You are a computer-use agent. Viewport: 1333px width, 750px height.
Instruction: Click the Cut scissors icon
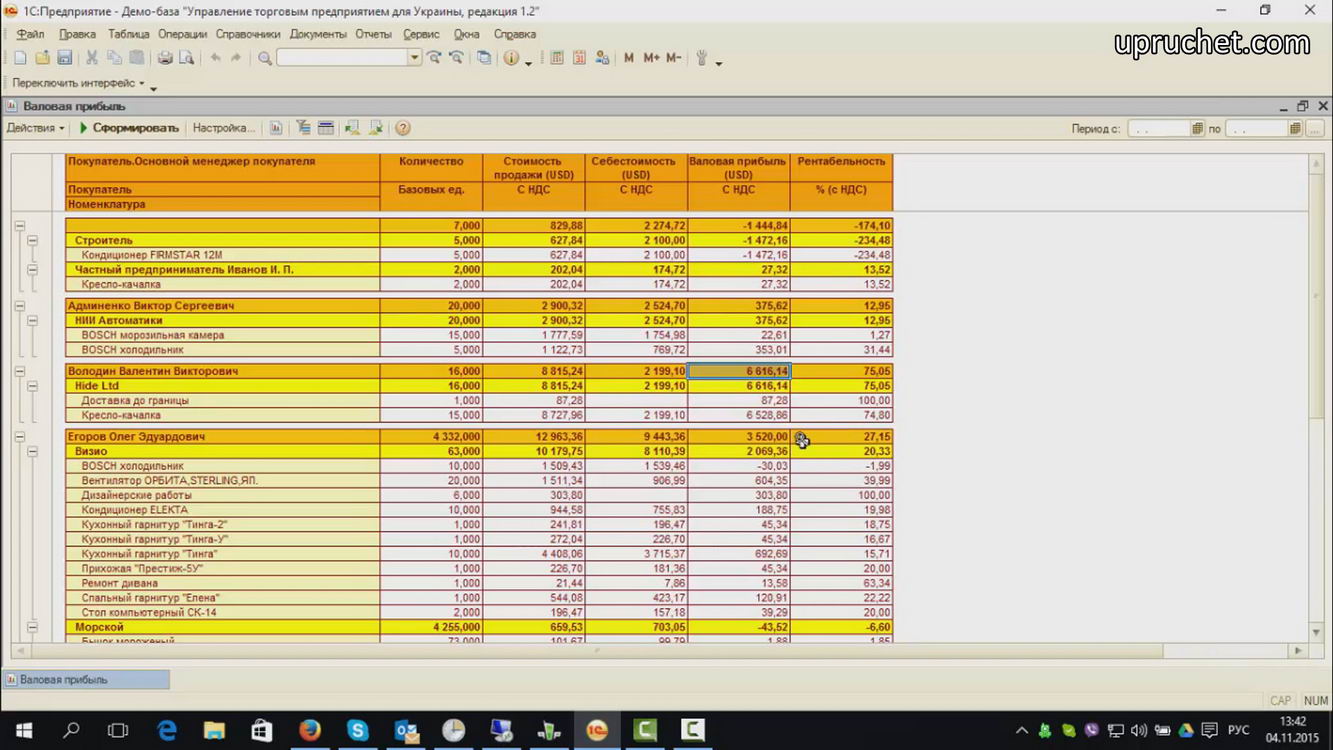[92, 58]
